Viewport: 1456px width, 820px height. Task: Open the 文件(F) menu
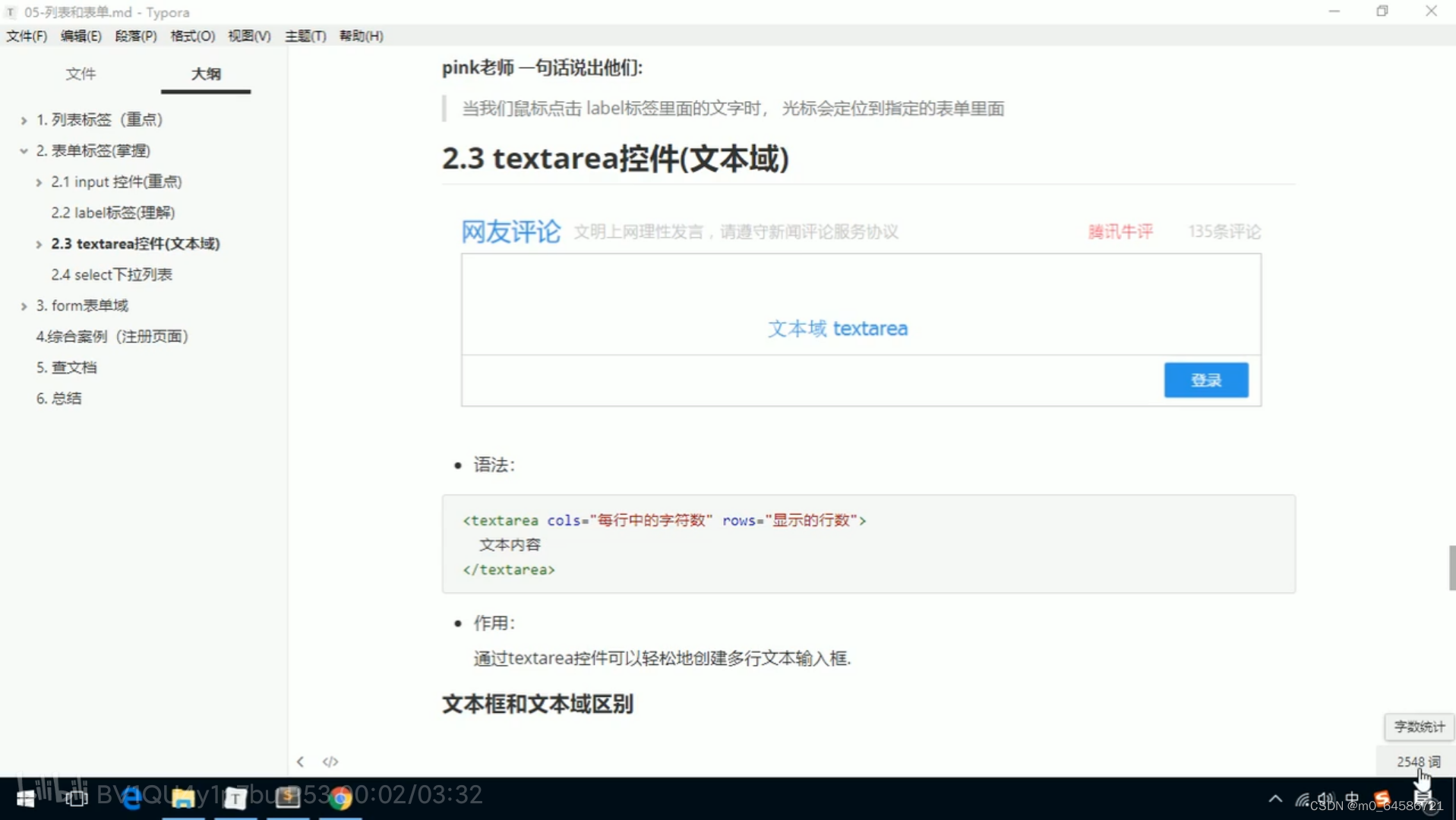(27, 36)
